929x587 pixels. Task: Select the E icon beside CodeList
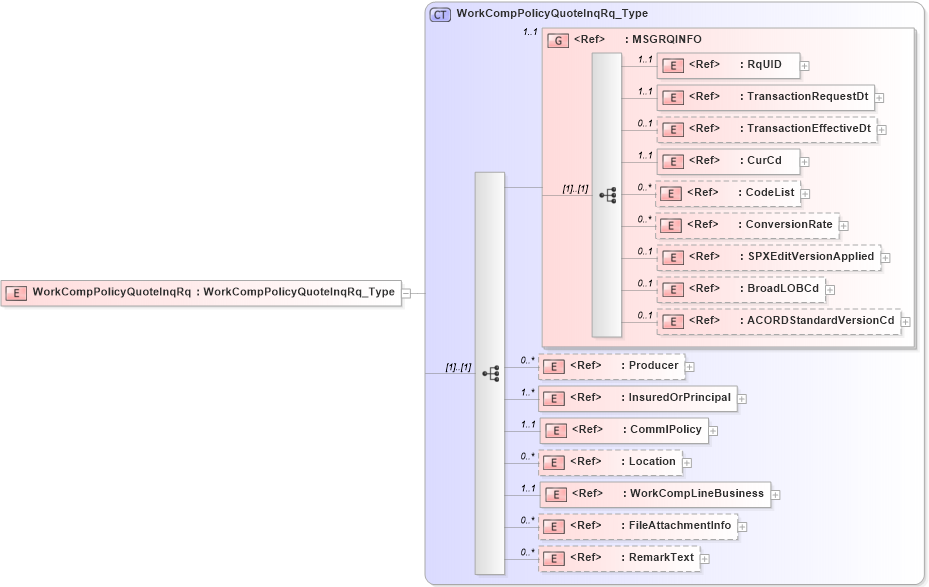click(672, 193)
